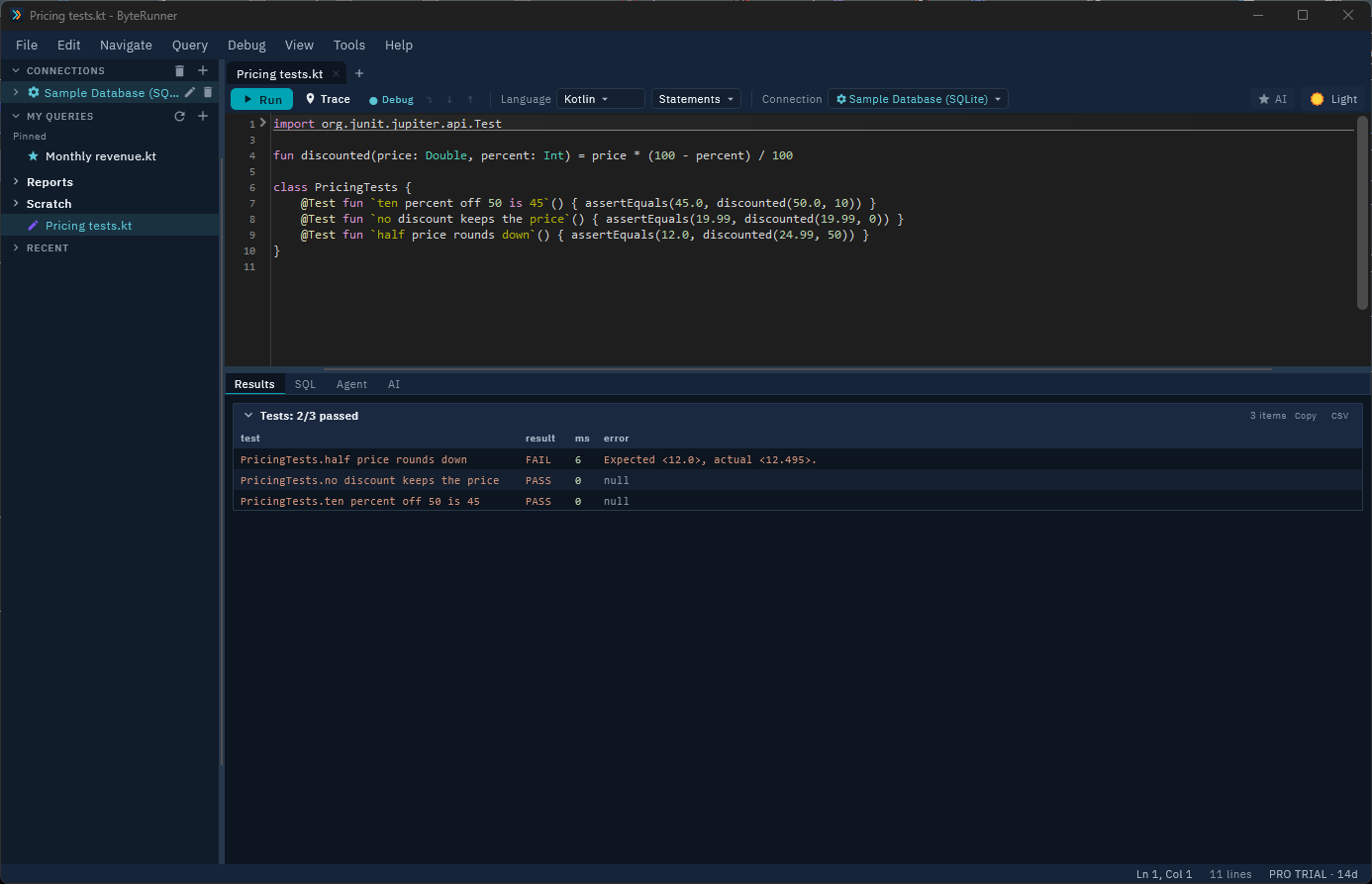The width and height of the screenshot is (1372, 884).
Task: Expand the Reports folder
Action: [16, 182]
